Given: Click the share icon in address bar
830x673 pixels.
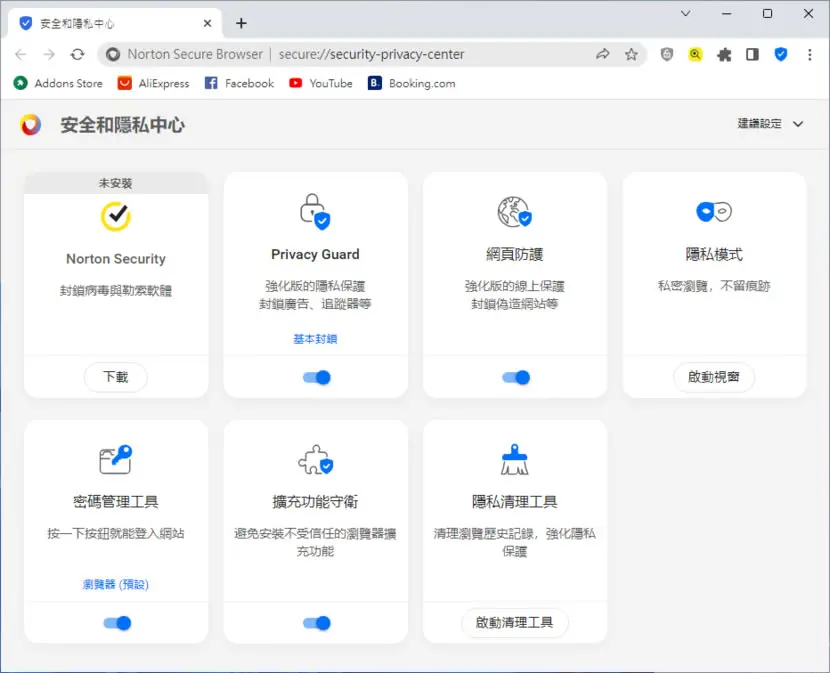Looking at the screenshot, I should [x=602, y=54].
